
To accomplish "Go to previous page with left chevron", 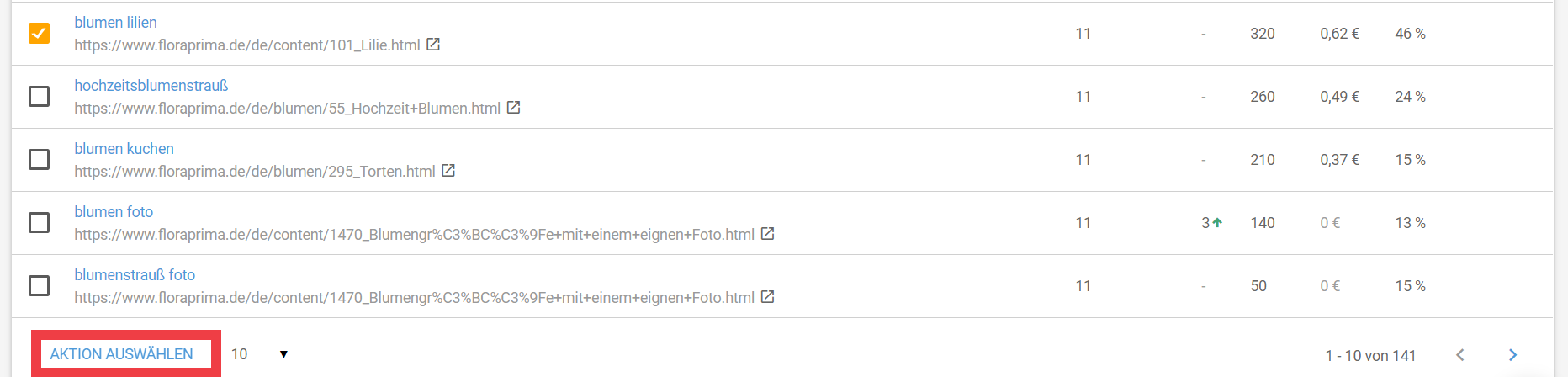I will pyautogui.click(x=1460, y=355).
